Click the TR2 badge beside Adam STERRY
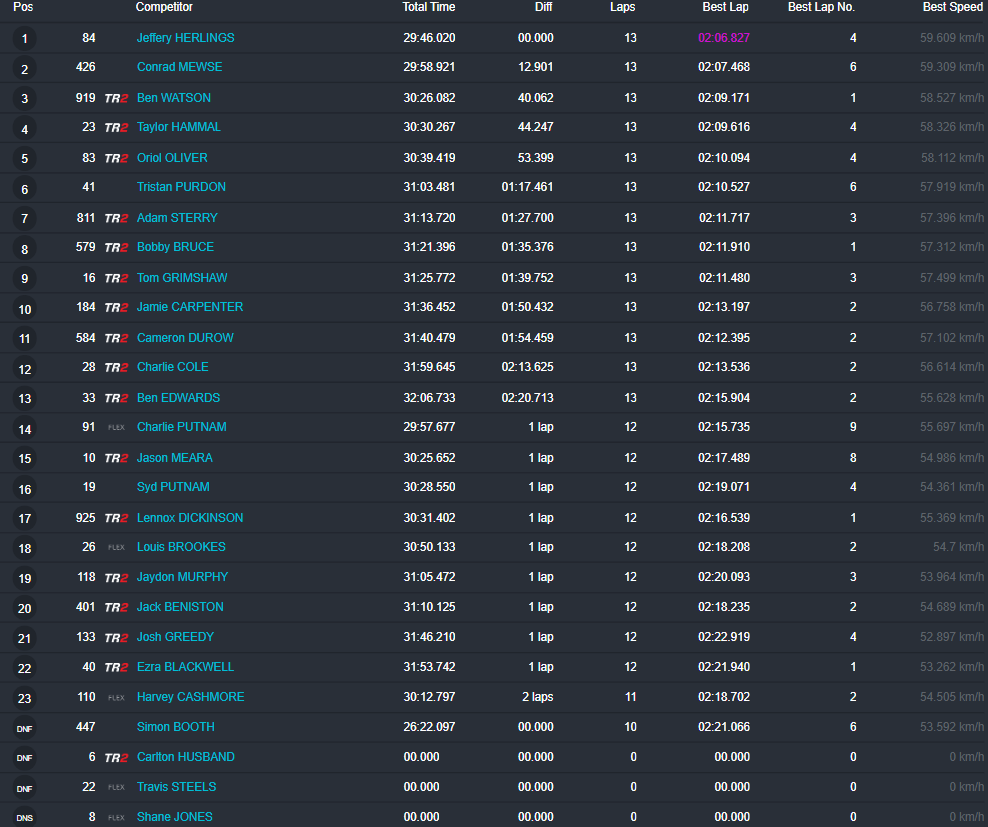Screen dimensions: 988x827 (117, 218)
